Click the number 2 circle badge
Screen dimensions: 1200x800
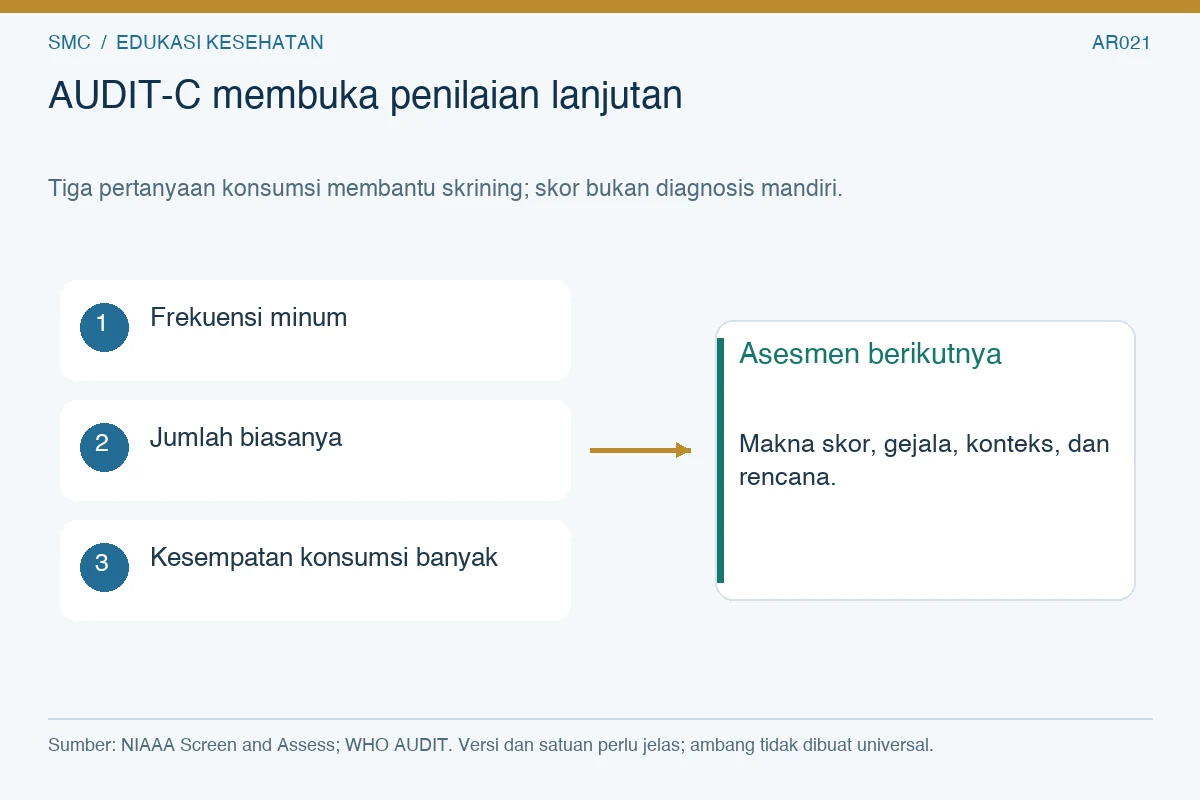(104, 447)
